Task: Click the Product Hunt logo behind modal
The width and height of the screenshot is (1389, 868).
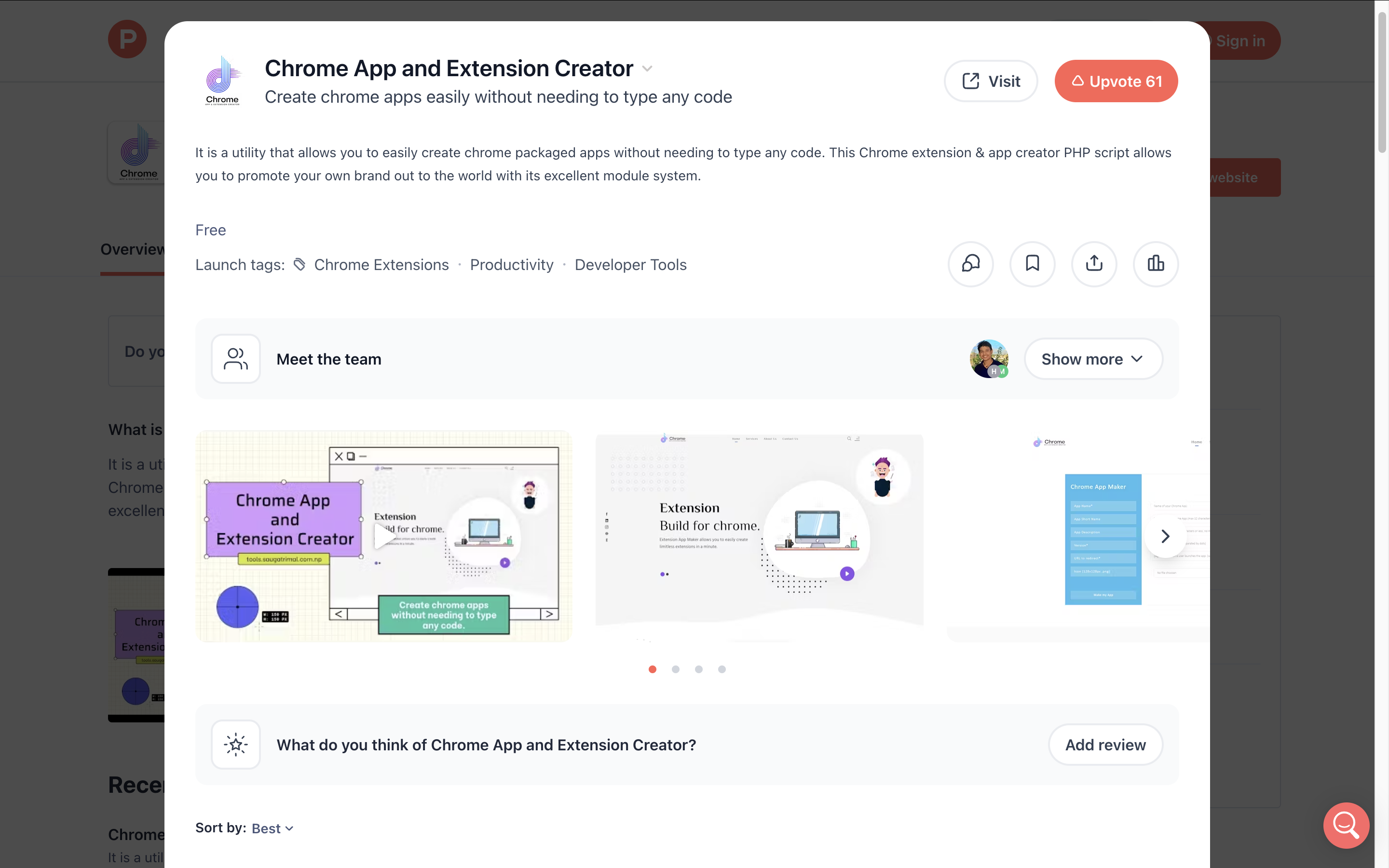Action: click(x=127, y=39)
